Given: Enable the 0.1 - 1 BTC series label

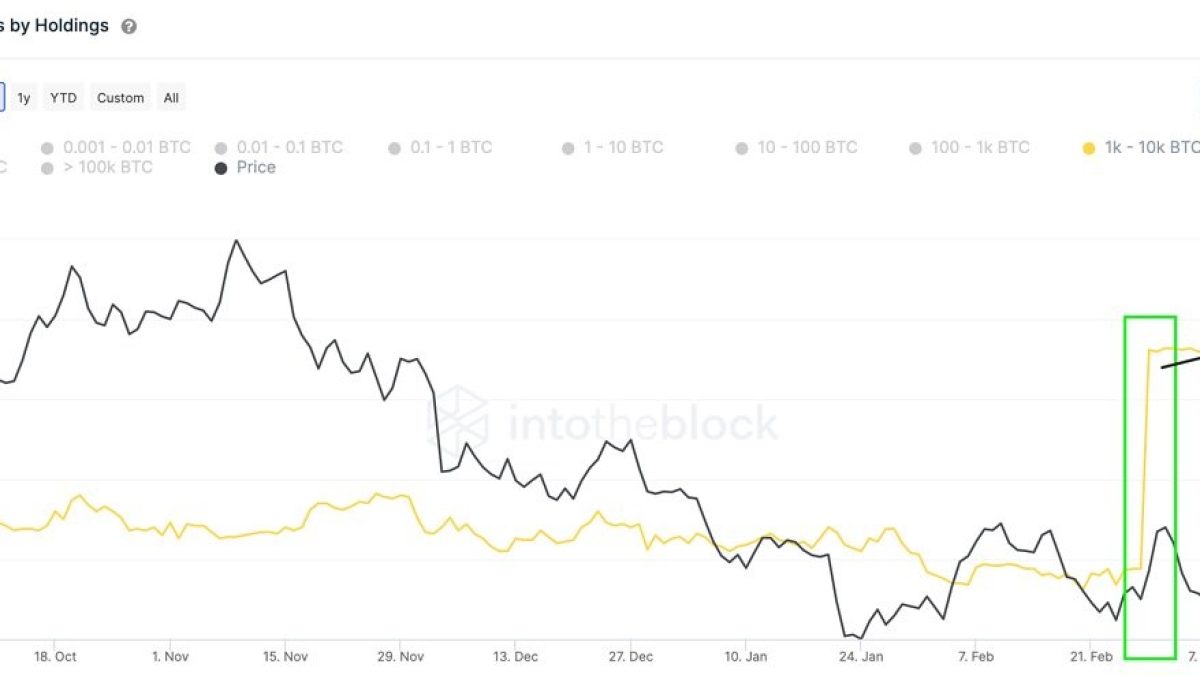Looking at the screenshot, I should (x=451, y=148).
